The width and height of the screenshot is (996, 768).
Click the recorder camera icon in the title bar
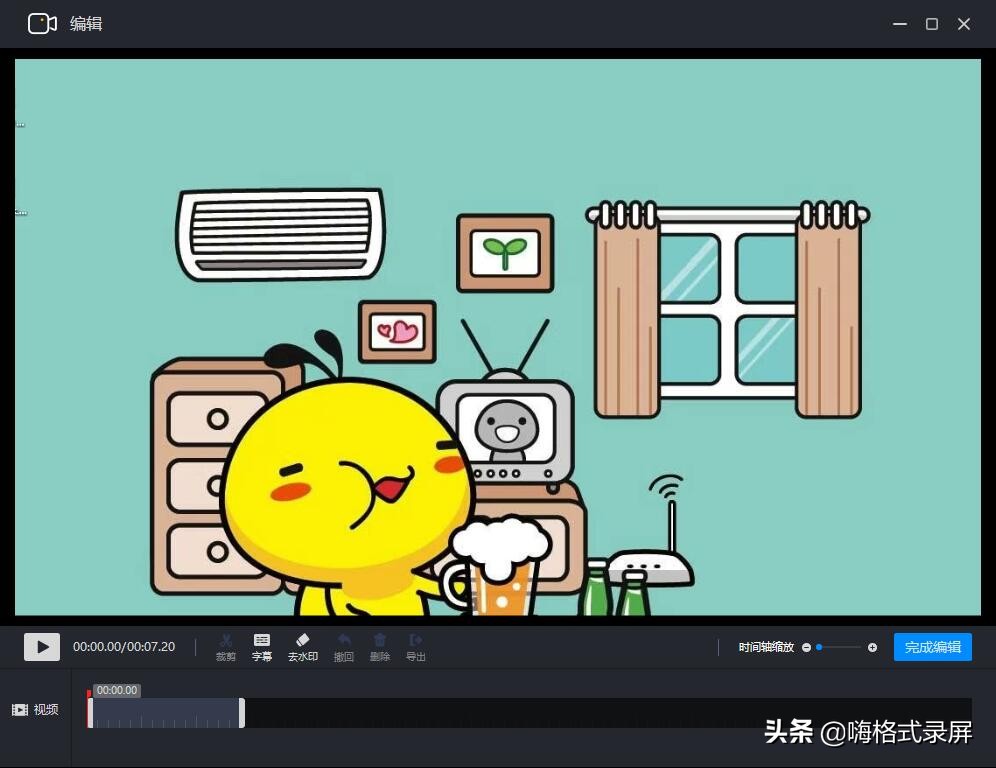pos(41,23)
